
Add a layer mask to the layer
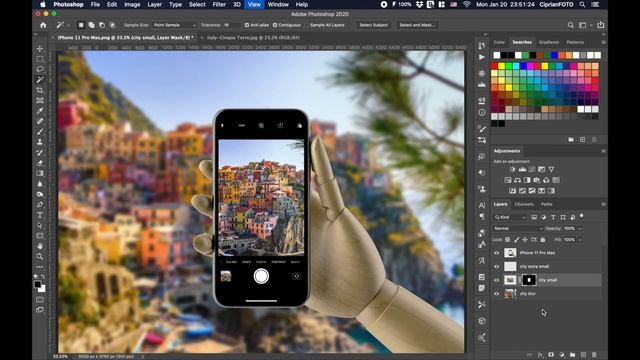pyautogui.click(x=551, y=355)
